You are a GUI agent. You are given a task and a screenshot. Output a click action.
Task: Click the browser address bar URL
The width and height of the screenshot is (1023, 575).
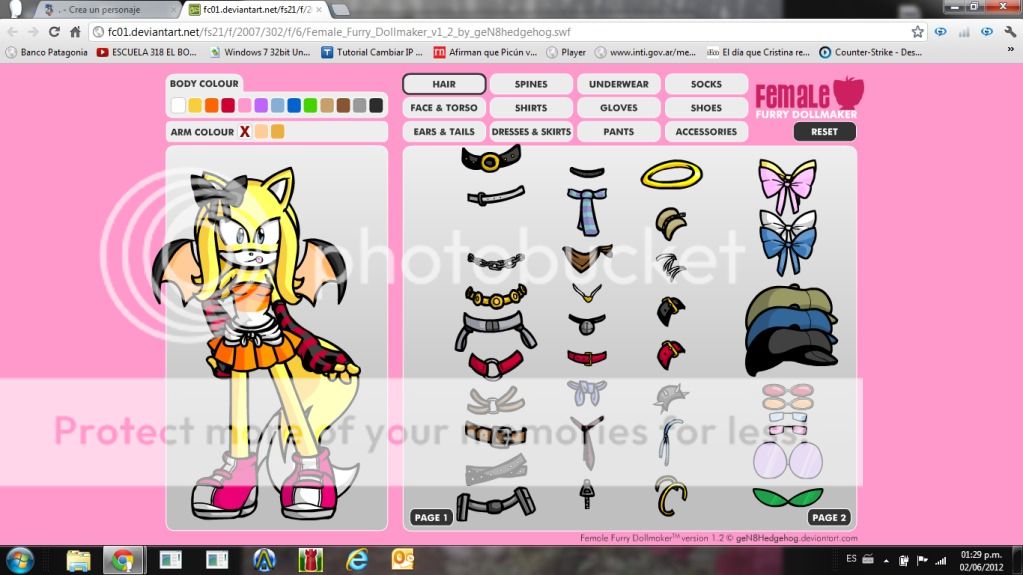click(339, 32)
